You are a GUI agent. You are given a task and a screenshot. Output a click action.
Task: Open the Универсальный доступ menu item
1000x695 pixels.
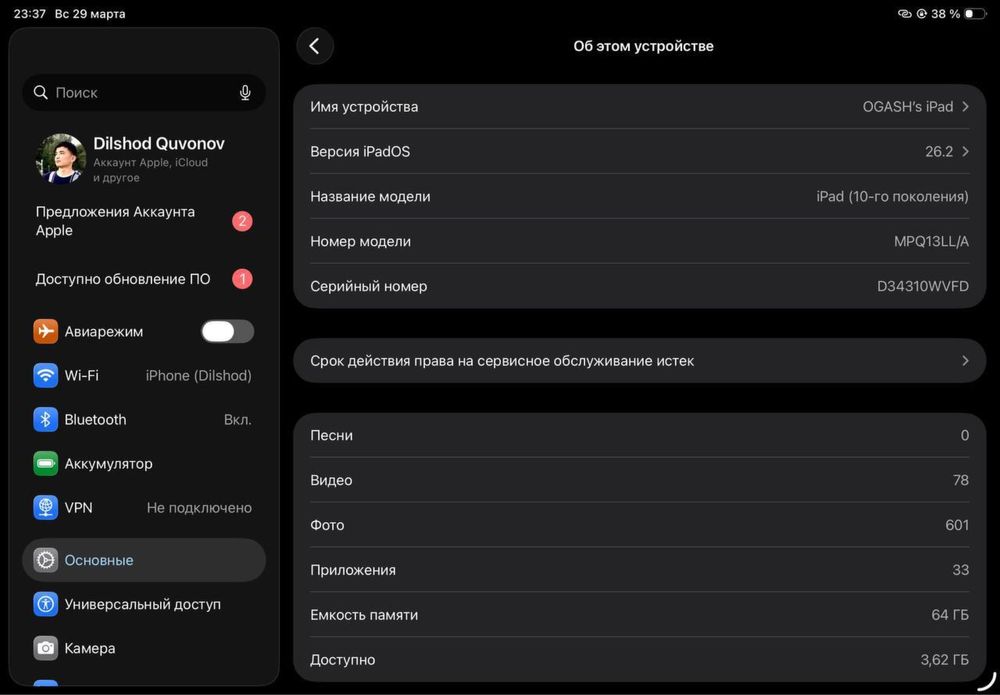point(144,604)
